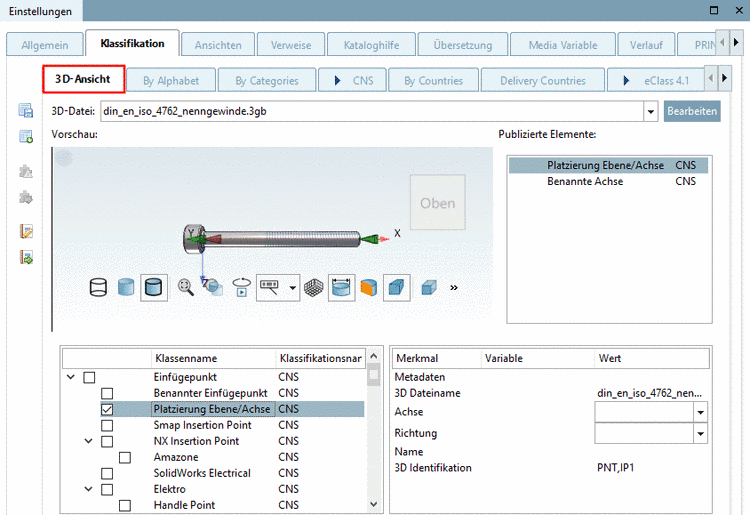Click the class list scrollbar up arrow
Viewport: 750px width, 515px height.
(x=374, y=356)
